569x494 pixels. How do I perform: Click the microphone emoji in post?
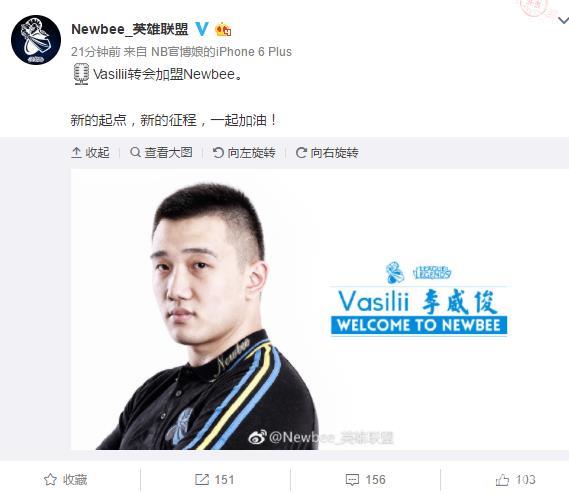coord(81,74)
